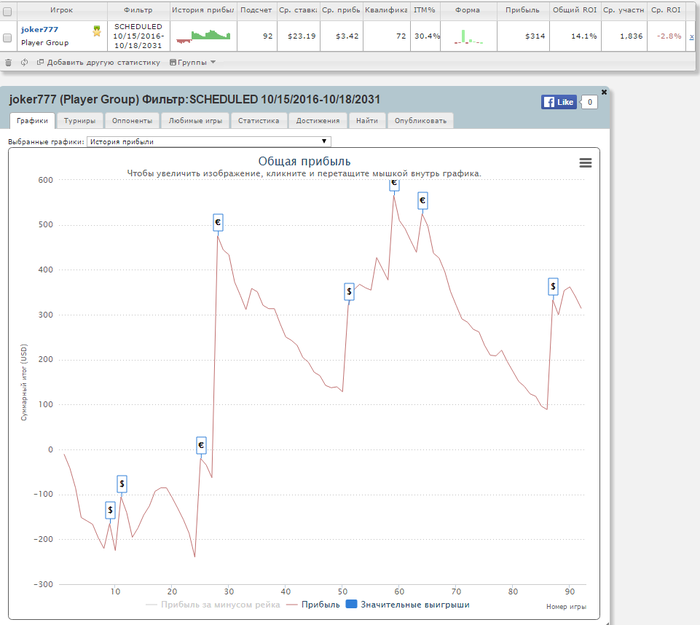Click the 30.4% ITM value
The height and width of the screenshot is (625, 700).
(427, 36)
